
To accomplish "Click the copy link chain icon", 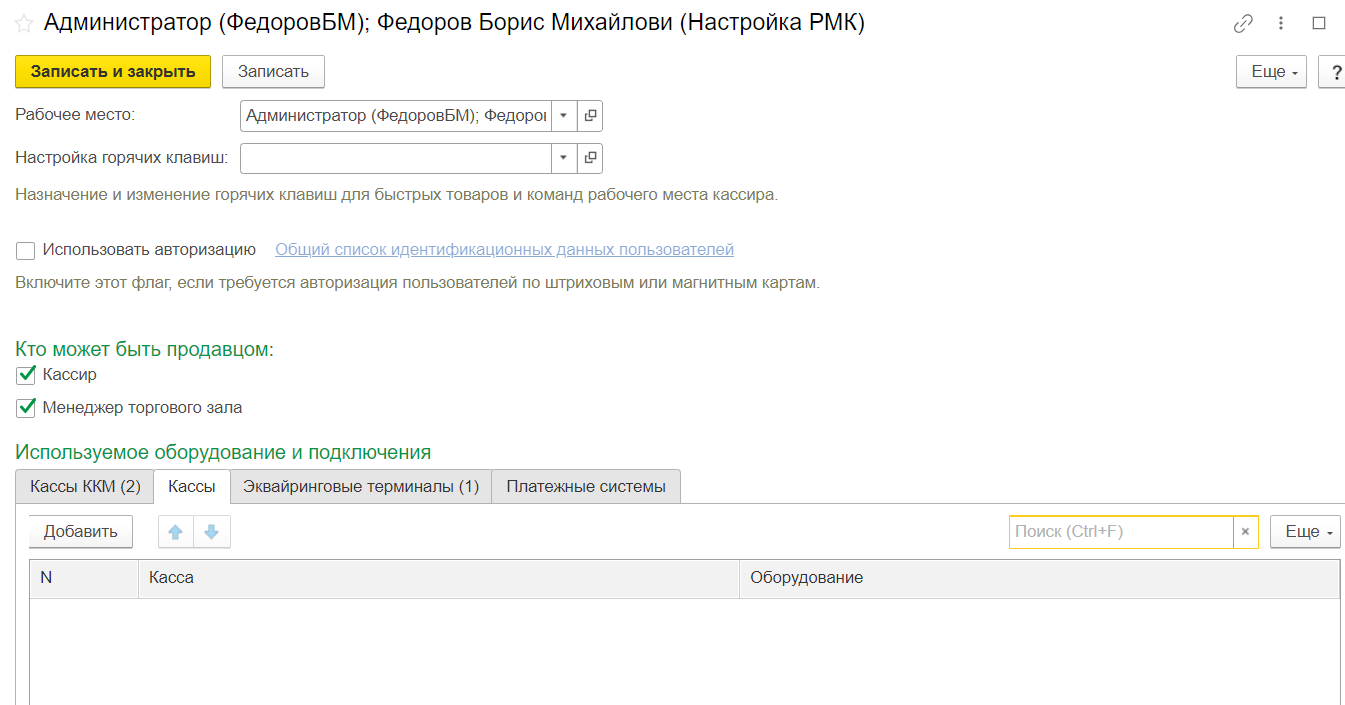I will point(1243,24).
